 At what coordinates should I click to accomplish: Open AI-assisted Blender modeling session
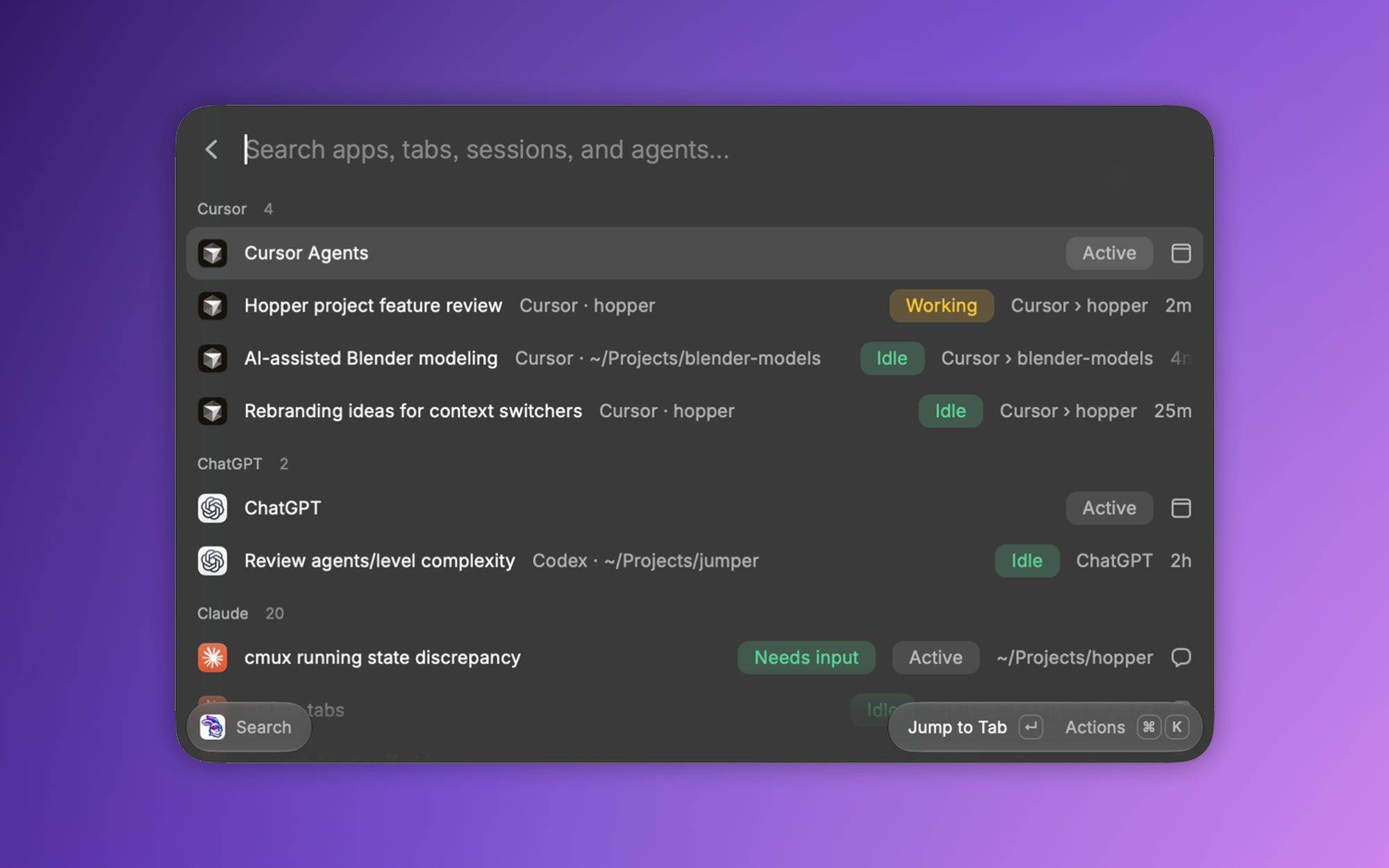click(x=371, y=358)
